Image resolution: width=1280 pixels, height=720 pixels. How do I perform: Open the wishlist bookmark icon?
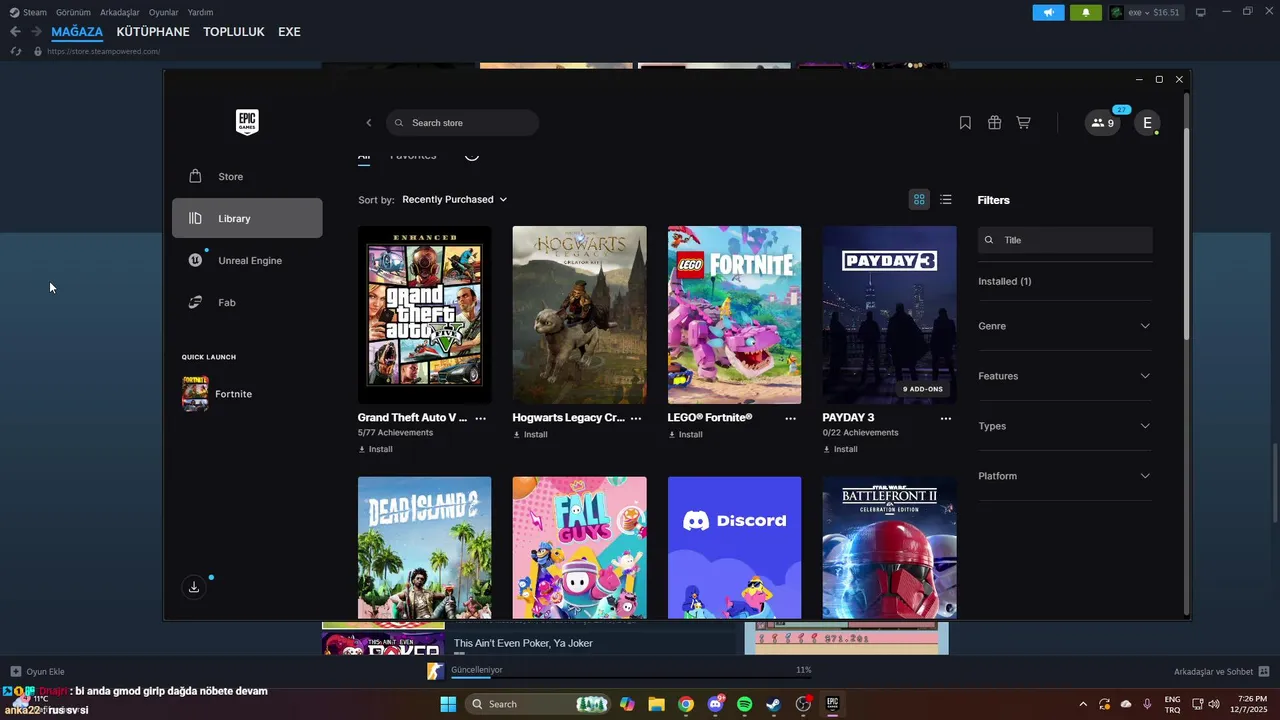point(965,123)
